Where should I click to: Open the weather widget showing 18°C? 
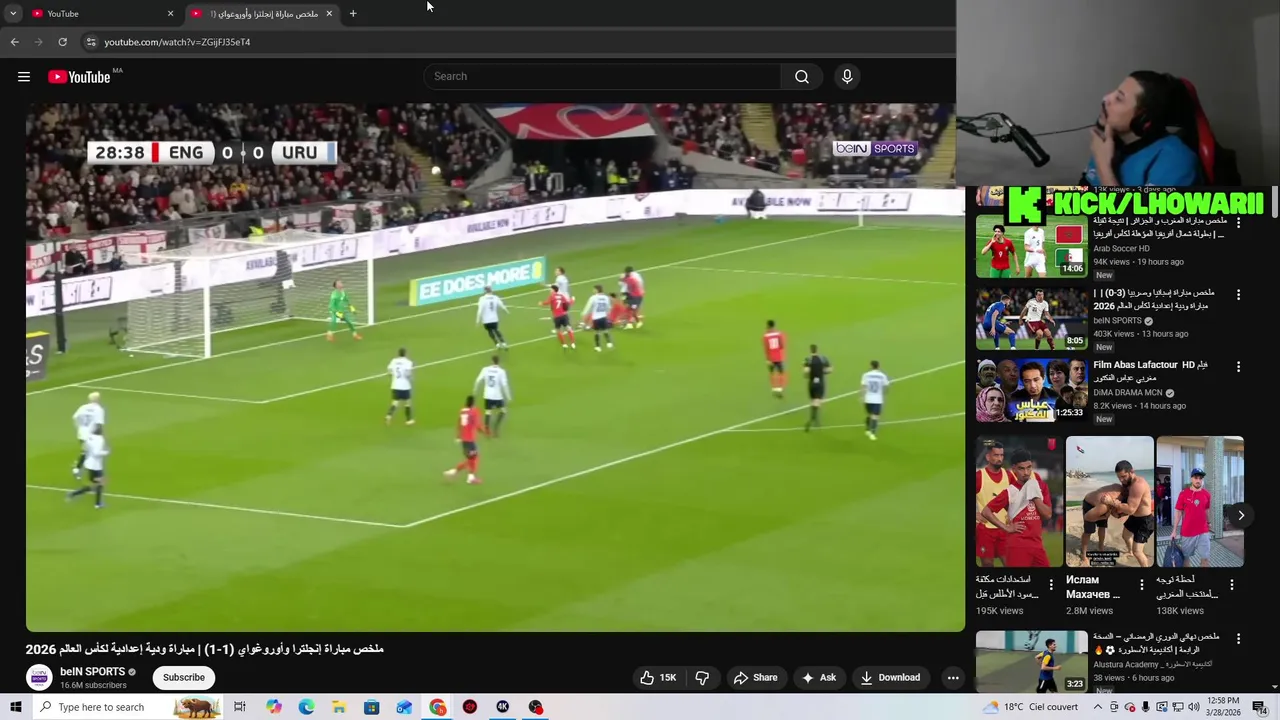click(x=1030, y=707)
